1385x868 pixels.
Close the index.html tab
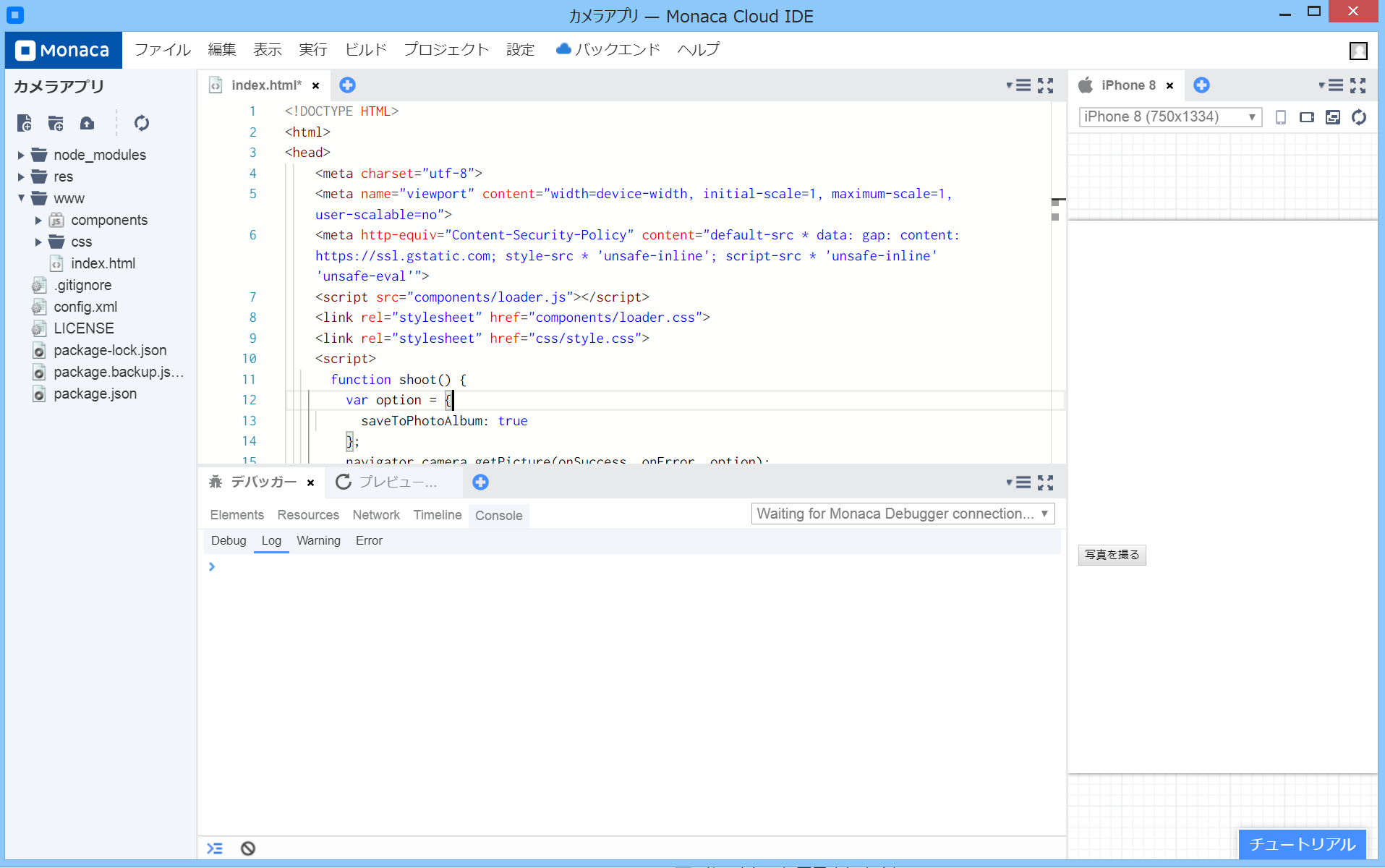tap(316, 86)
